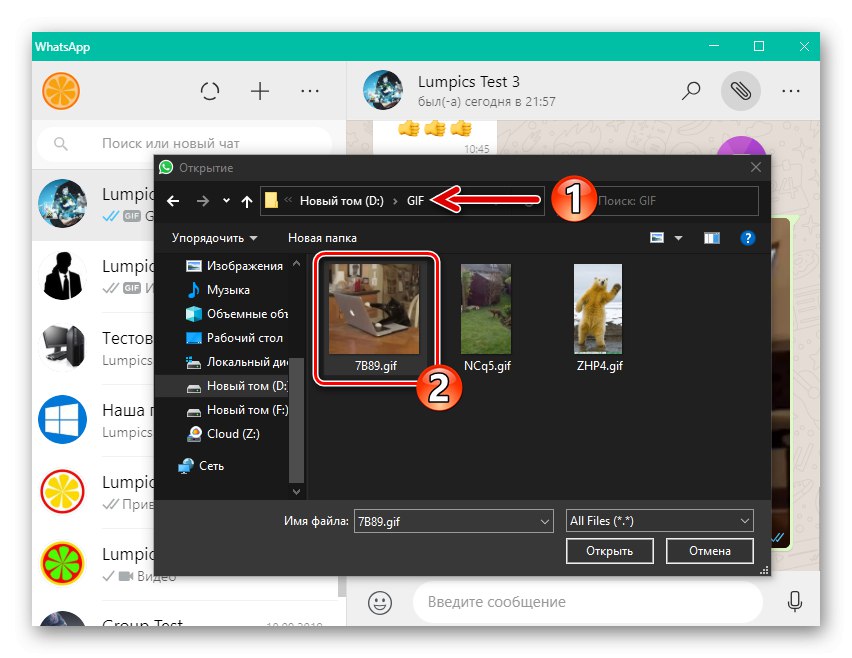
Task: Open the All Files file type dropdown
Action: tap(659, 520)
